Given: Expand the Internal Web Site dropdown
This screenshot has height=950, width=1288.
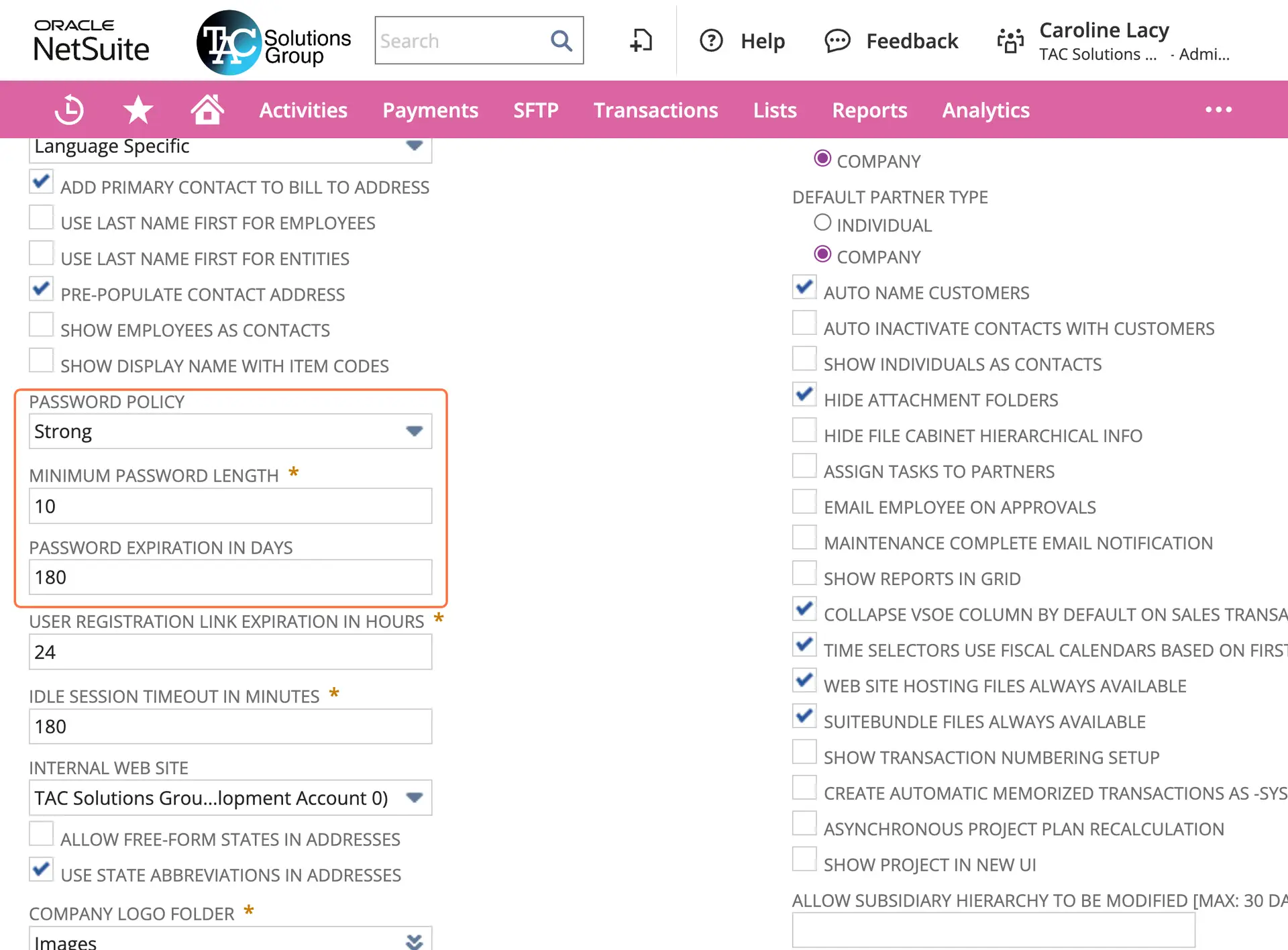Looking at the screenshot, I should pyautogui.click(x=414, y=798).
